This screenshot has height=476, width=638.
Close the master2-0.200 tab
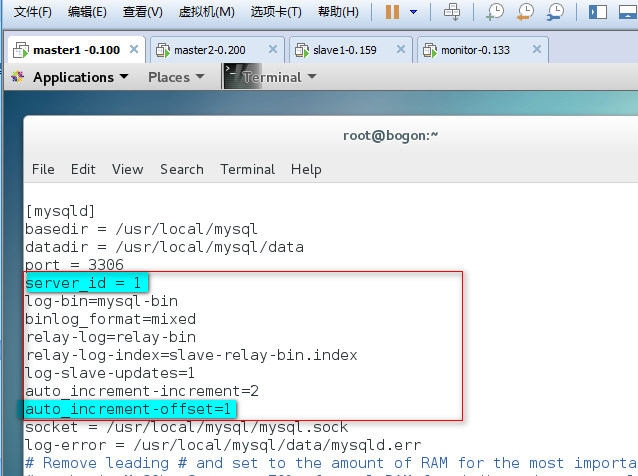click(273, 49)
